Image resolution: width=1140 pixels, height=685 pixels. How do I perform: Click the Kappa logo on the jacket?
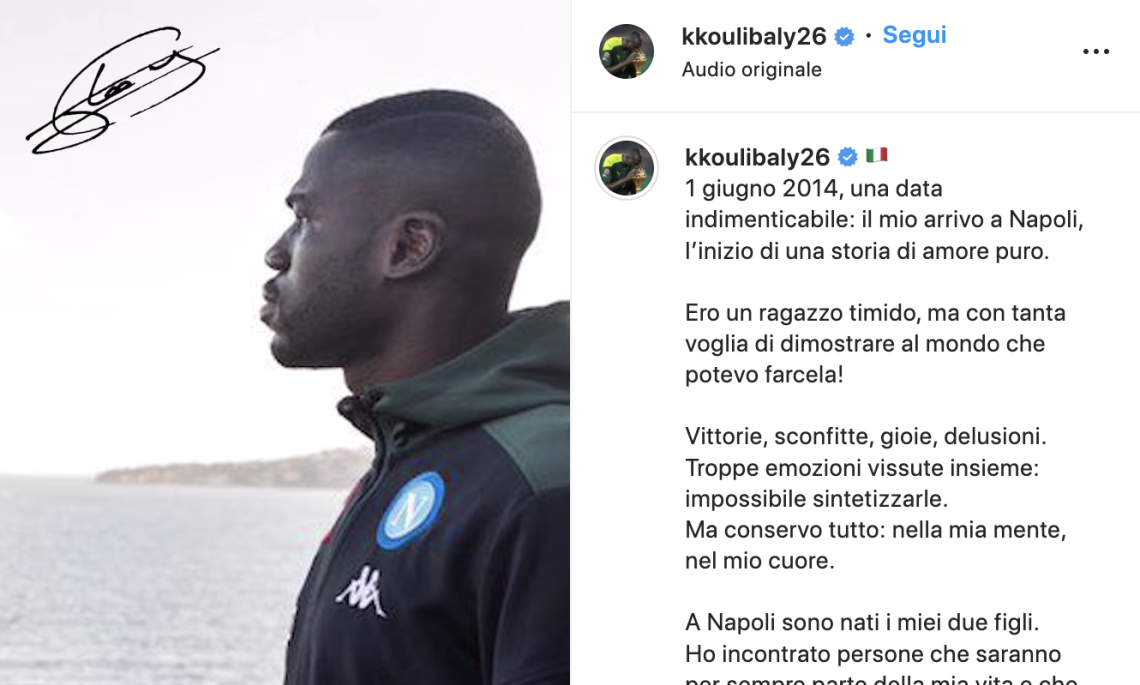click(361, 591)
